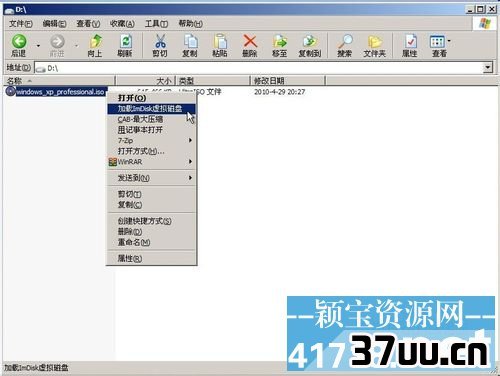Click the scissors Cut icon
500x376 pixels.
coord(160,42)
